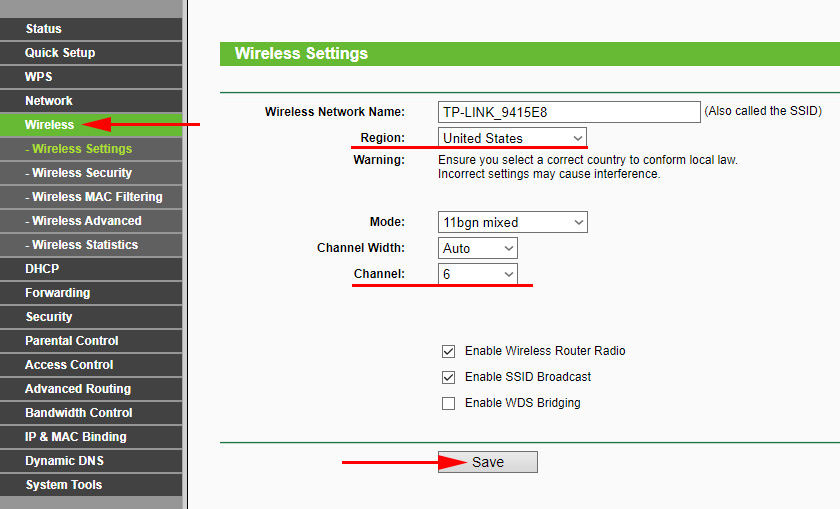The image size is (840, 509).
Task: Click the Wireless Network Name field
Action: coord(568,112)
